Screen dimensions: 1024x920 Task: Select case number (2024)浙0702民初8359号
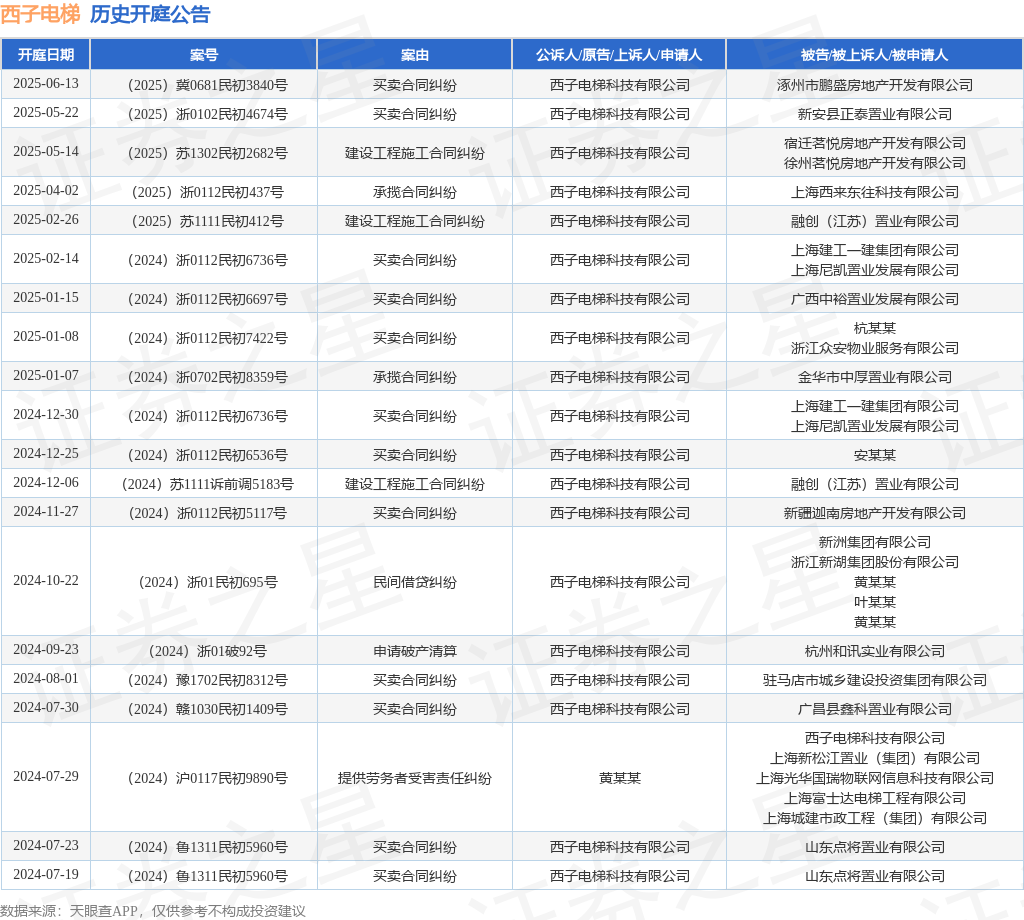pos(204,377)
